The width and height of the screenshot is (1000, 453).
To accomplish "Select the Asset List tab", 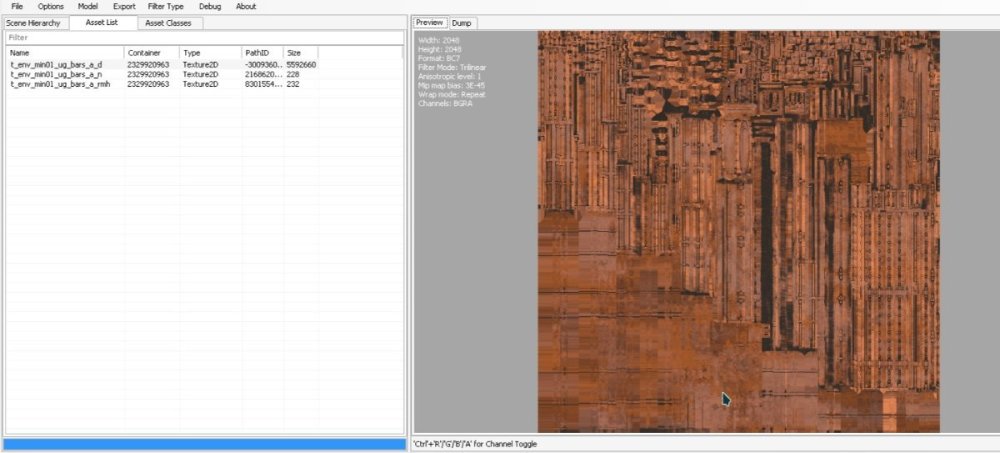I will click(102, 22).
